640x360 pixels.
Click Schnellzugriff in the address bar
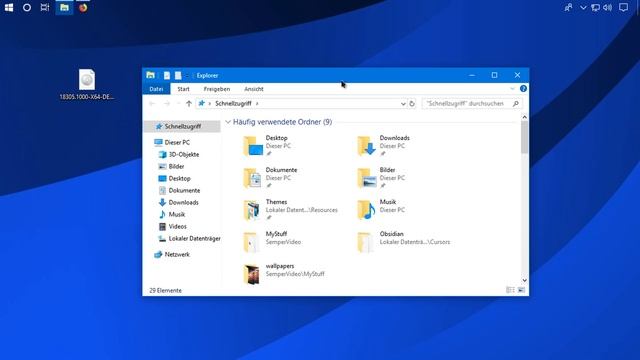[x=233, y=104]
